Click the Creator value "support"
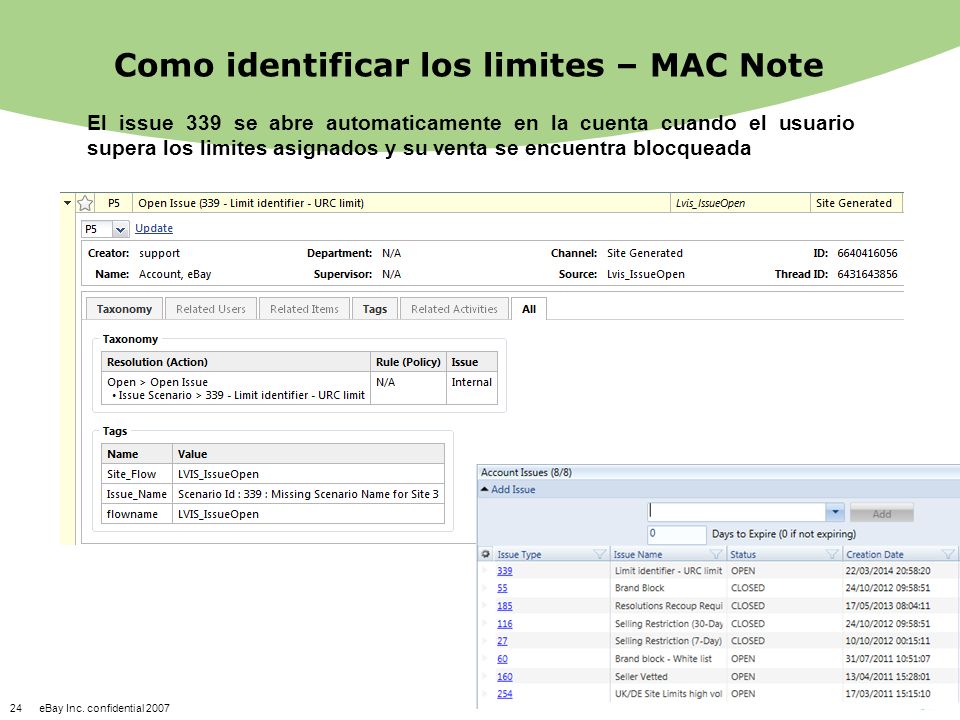This screenshot has height=720, width=960. click(x=159, y=253)
